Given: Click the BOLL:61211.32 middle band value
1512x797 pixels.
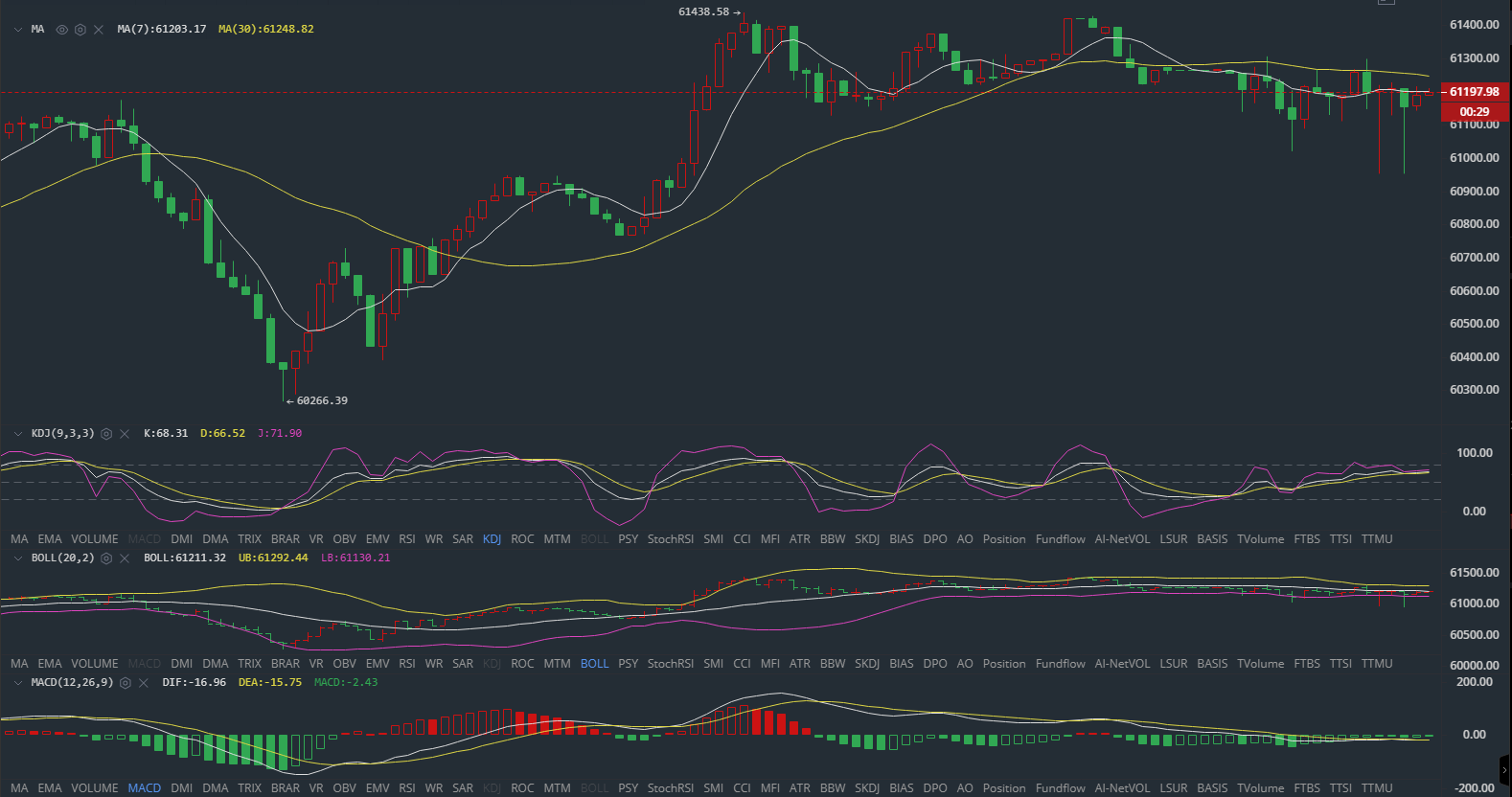Looking at the screenshot, I should point(185,558).
